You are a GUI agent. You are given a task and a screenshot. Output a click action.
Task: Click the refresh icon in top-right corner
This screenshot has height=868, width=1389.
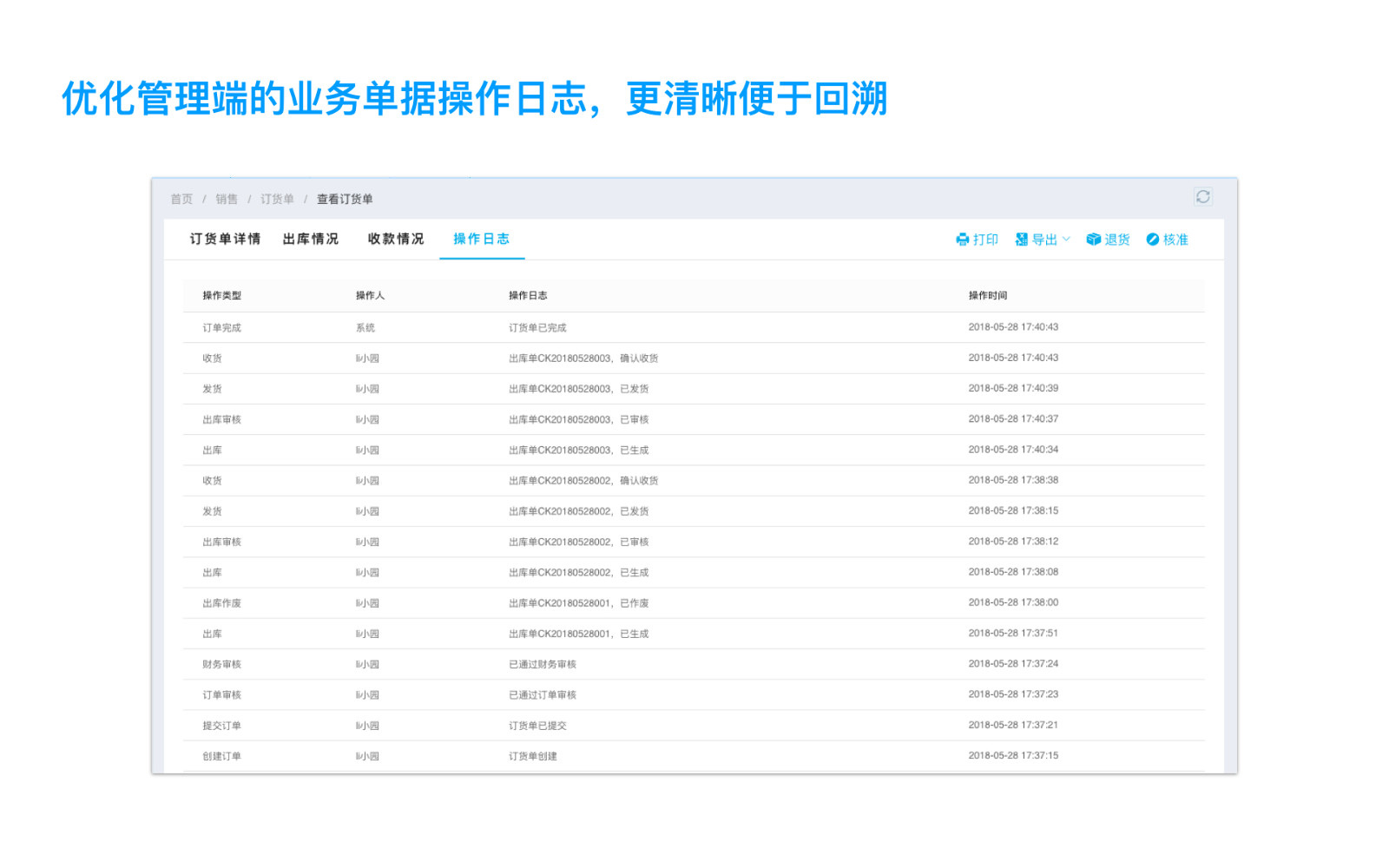coord(1202,197)
